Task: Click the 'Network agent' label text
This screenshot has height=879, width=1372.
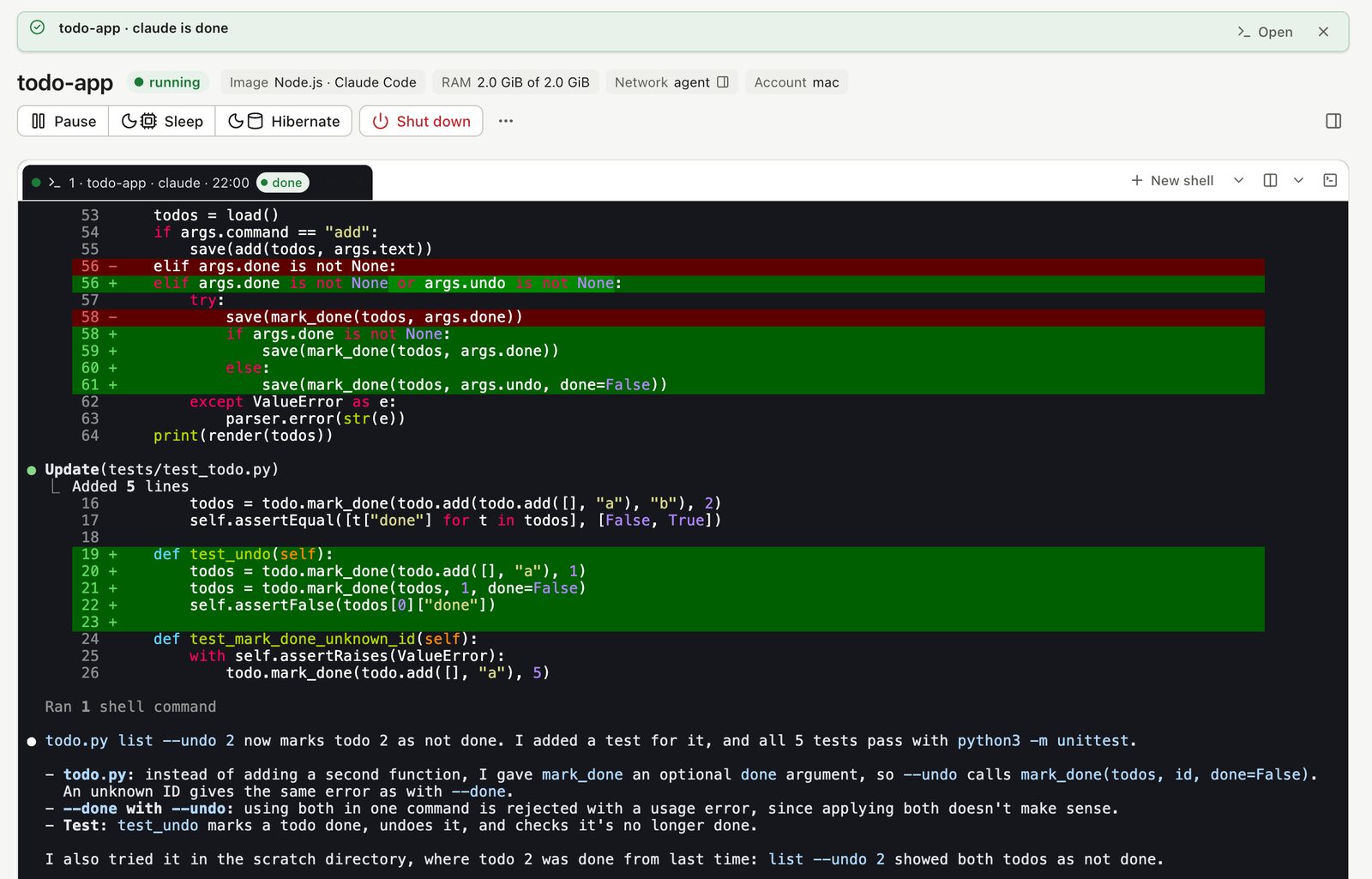Action: (662, 82)
